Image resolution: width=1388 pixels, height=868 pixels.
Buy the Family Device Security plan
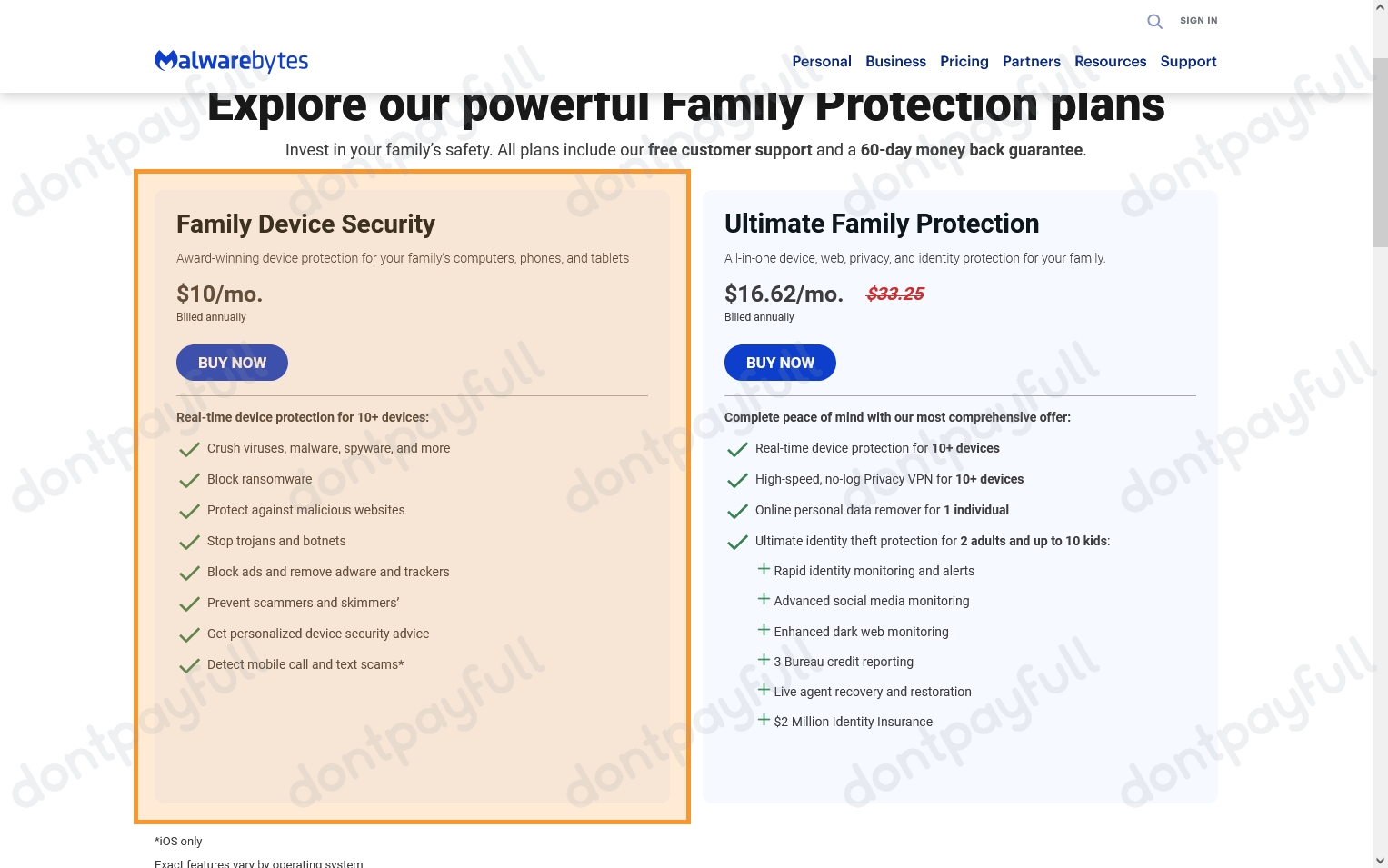[232, 363]
